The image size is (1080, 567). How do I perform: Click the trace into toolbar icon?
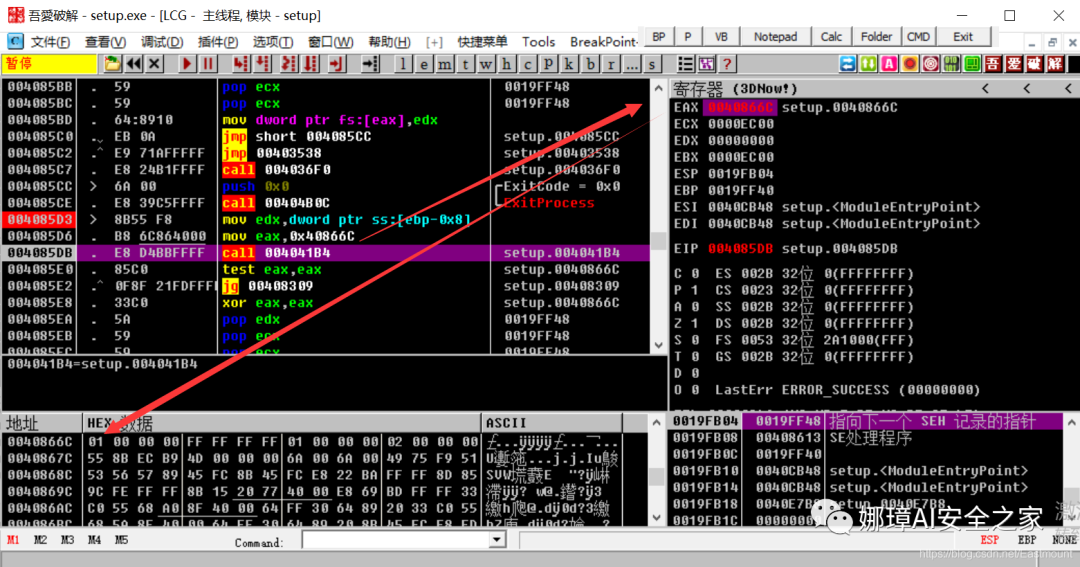[x=289, y=64]
